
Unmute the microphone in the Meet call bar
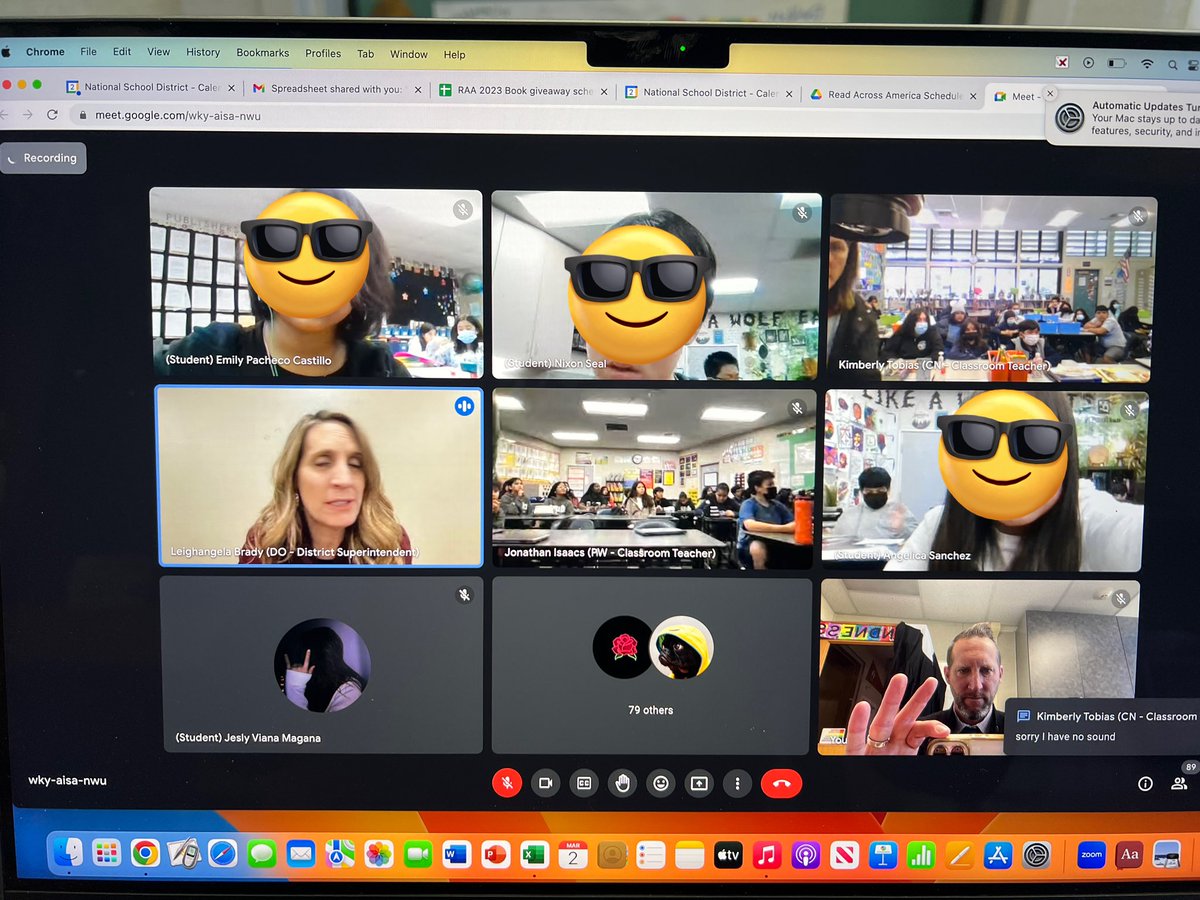(507, 783)
